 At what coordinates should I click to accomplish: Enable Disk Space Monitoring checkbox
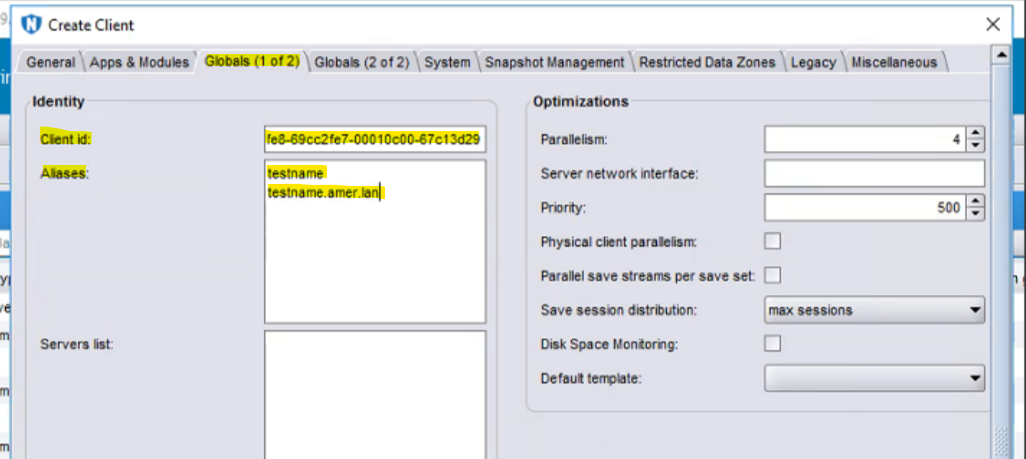pyautogui.click(x=773, y=343)
